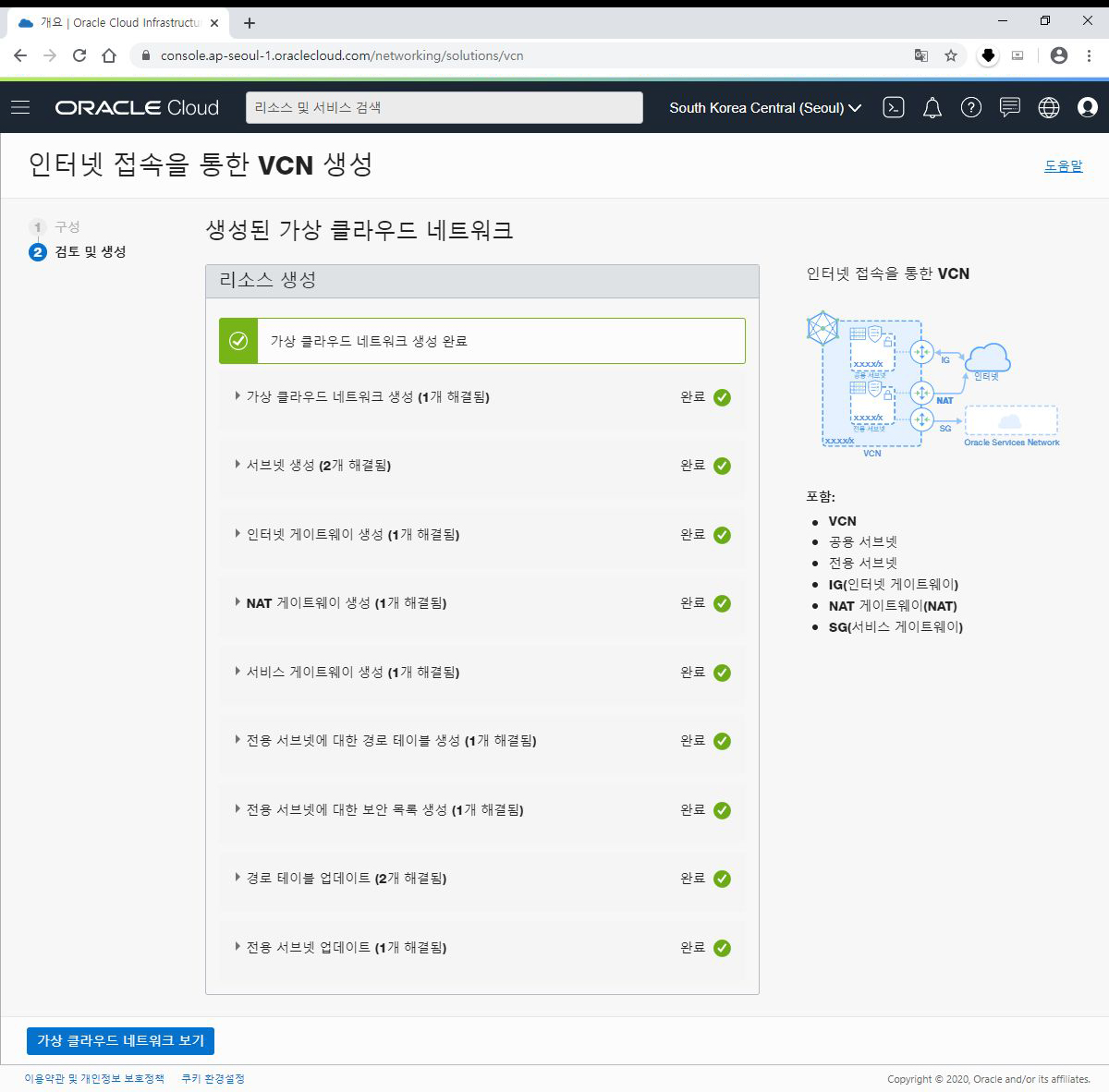Open Cloud Shell developer tools icon
Image resolution: width=1109 pixels, height=1092 pixels.
point(894,108)
